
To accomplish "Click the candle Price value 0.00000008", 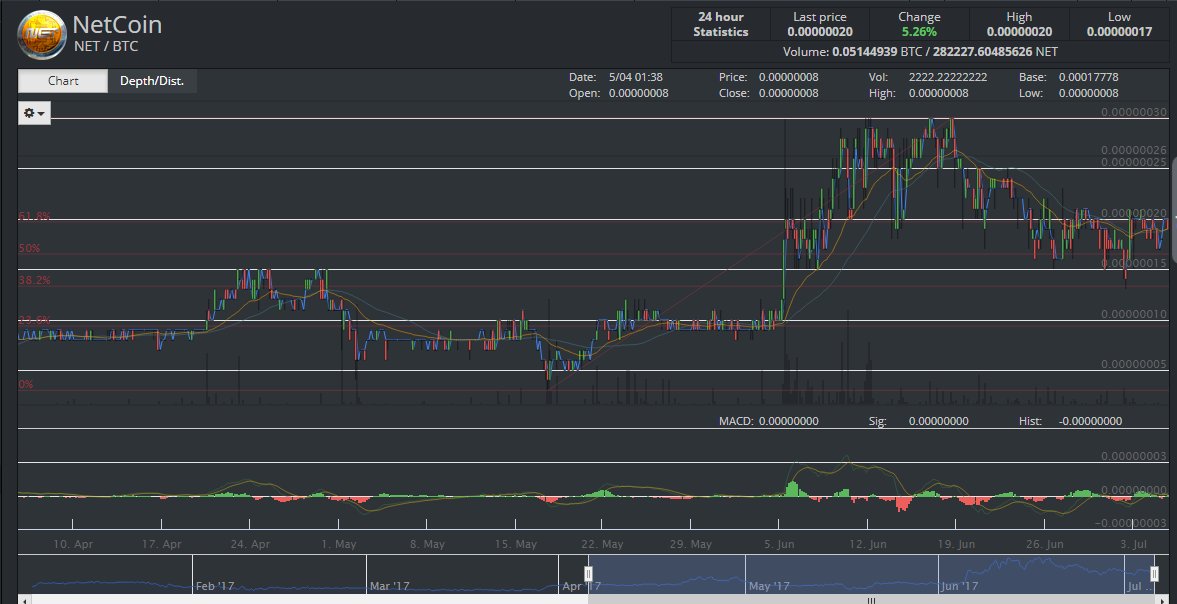I will tap(788, 77).
